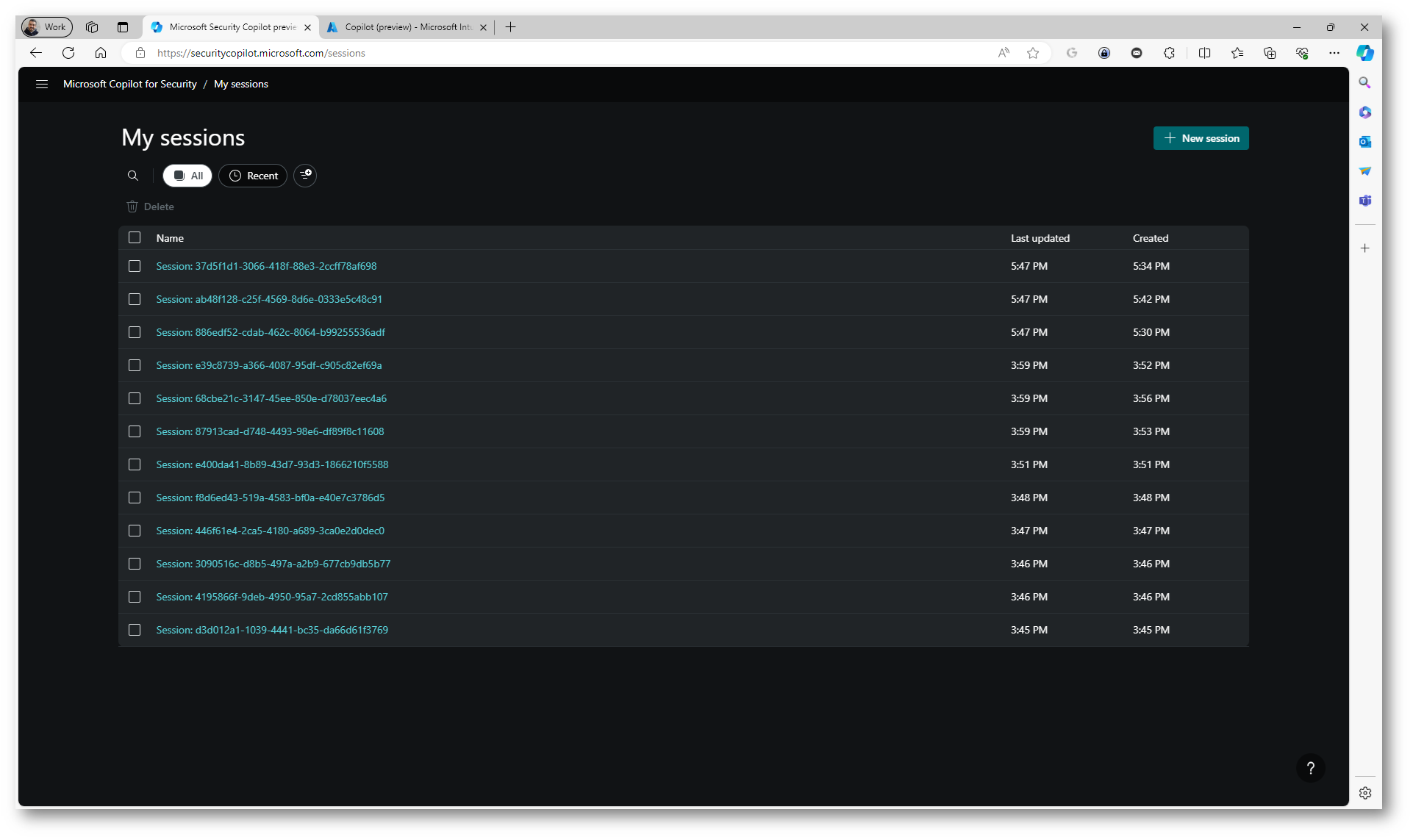This screenshot has width=1413, height=840.
Task: Open browser extensions puzzle icon
Action: click(x=1169, y=53)
